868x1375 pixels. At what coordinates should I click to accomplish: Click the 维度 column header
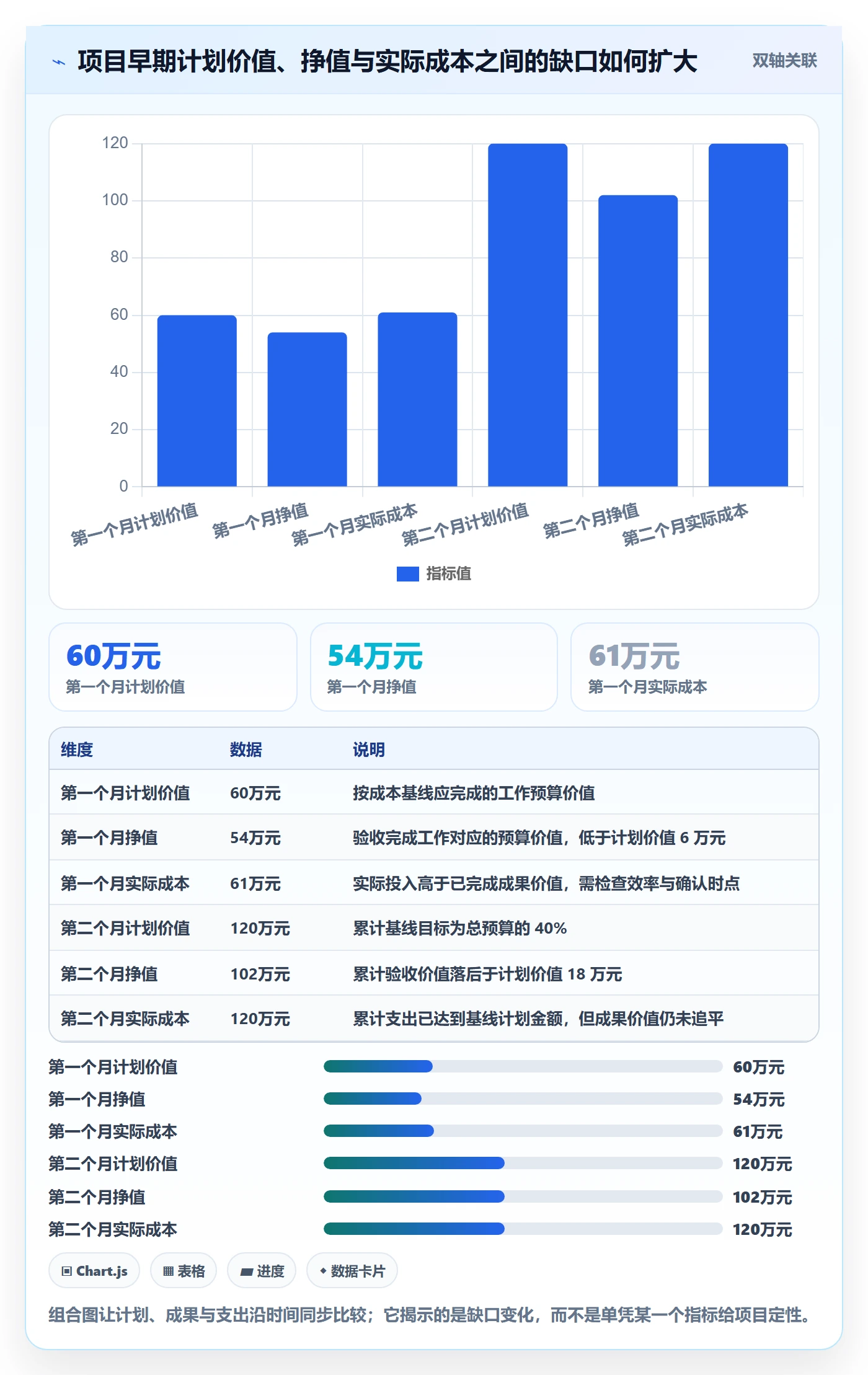[77, 749]
